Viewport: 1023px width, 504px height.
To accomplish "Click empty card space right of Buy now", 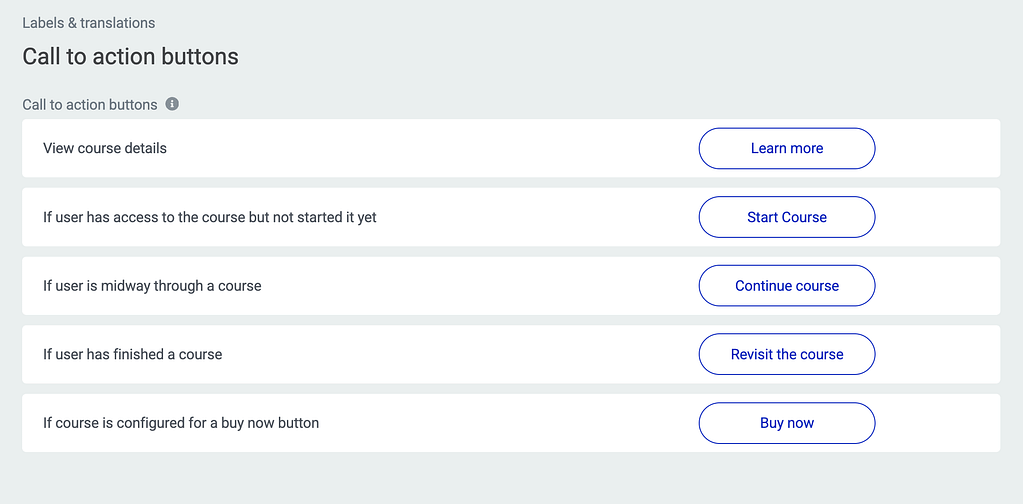I will coord(938,423).
